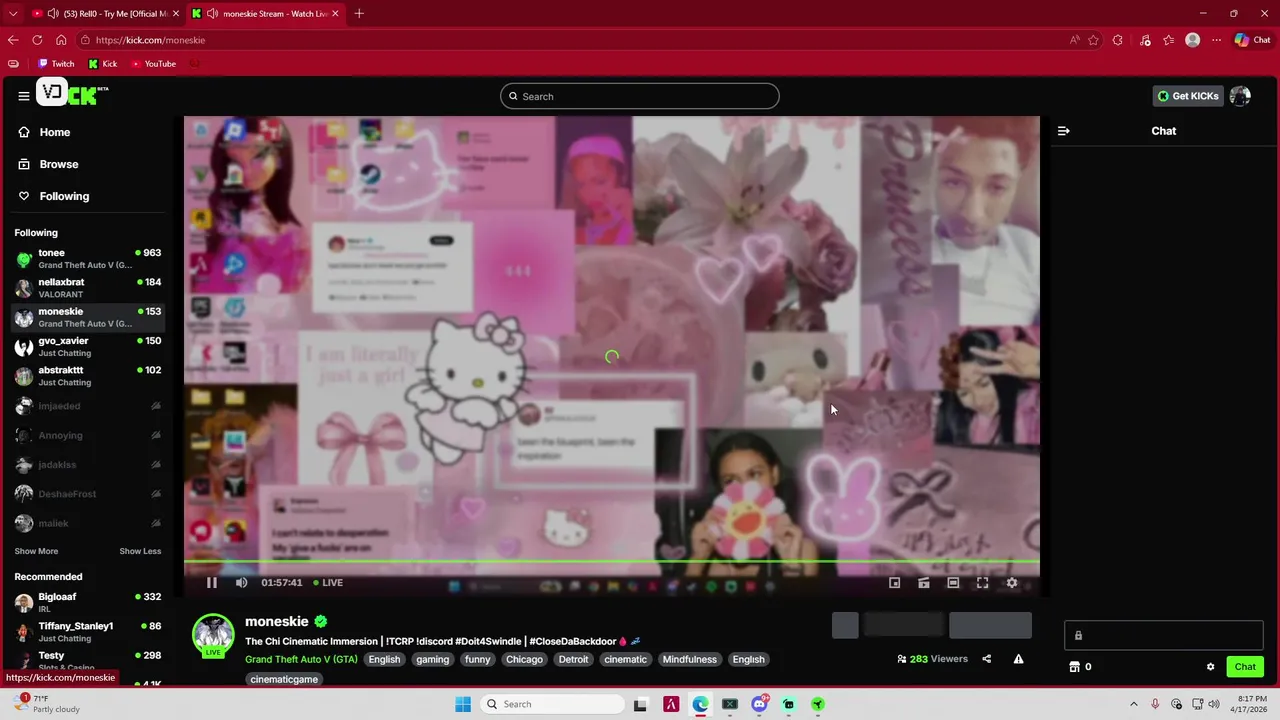Screen dimensions: 1280x720
Task: Mute the stream volume speaker
Action: click(241, 582)
